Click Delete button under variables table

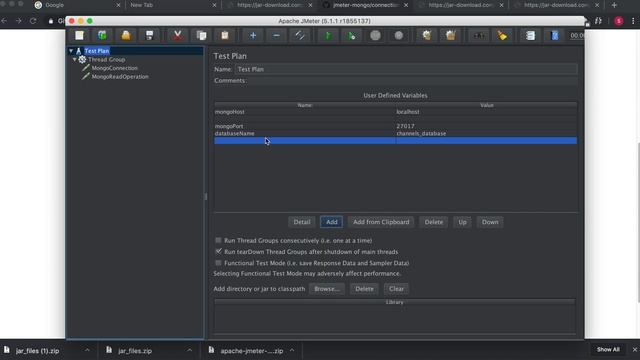tap(433, 222)
